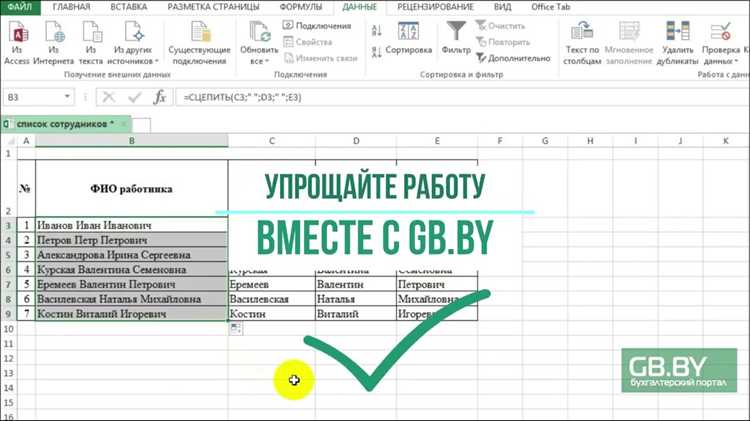
Task: Open Подключения list button
Action: pyautogui.click(x=317, y=26)
